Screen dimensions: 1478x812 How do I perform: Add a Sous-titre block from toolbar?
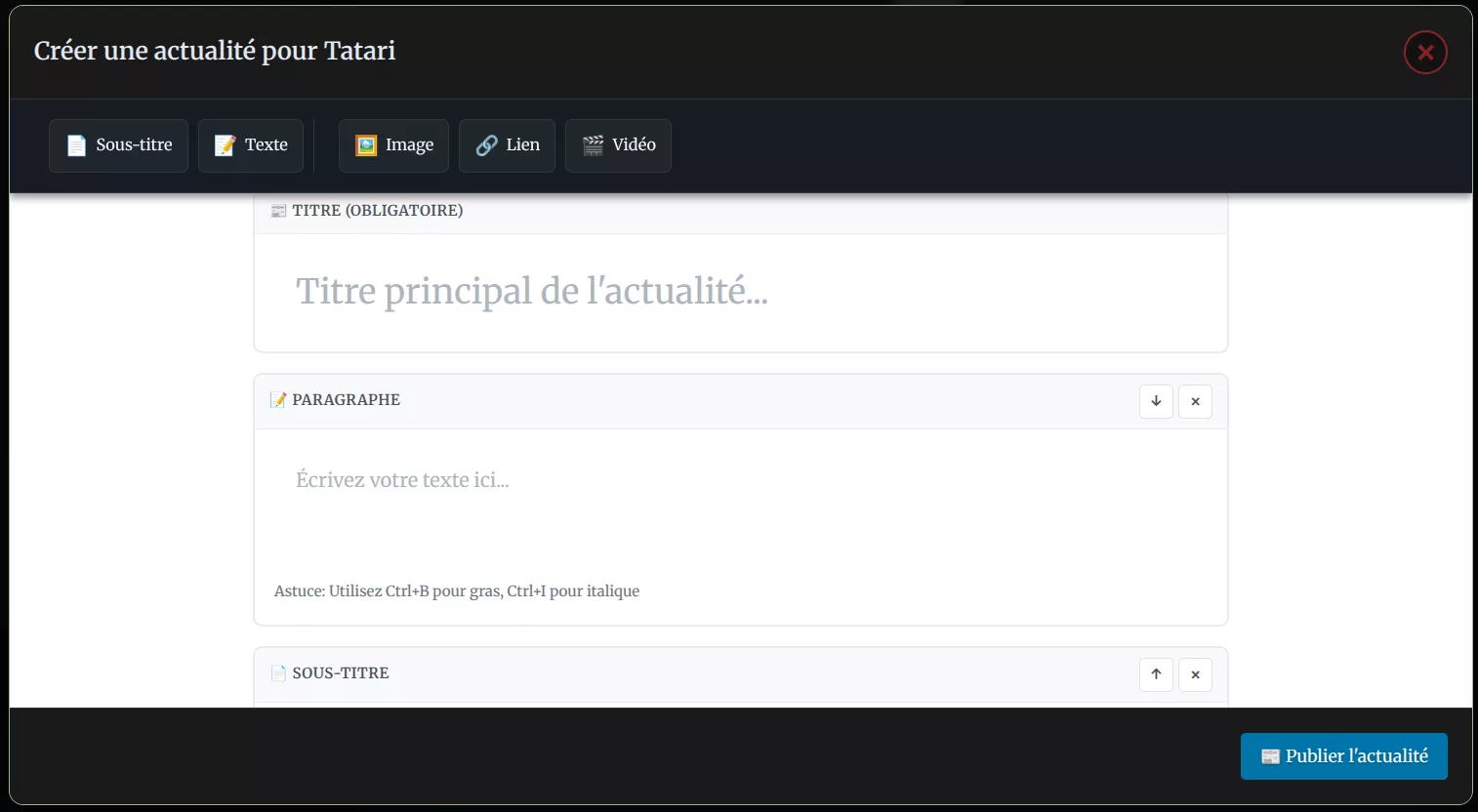point(118,145)
